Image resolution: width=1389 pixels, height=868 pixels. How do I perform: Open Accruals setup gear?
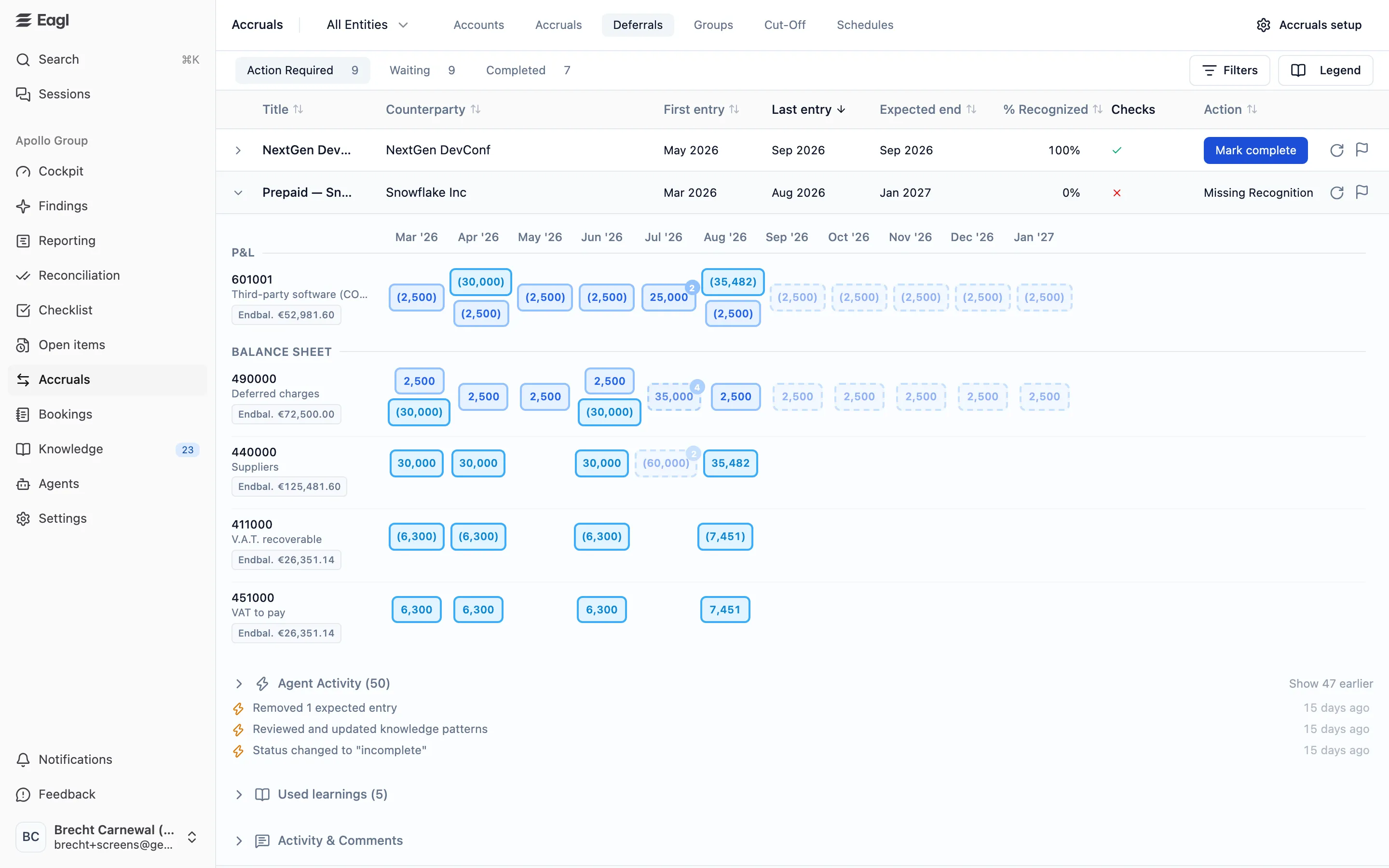(x=1308, y=25)
